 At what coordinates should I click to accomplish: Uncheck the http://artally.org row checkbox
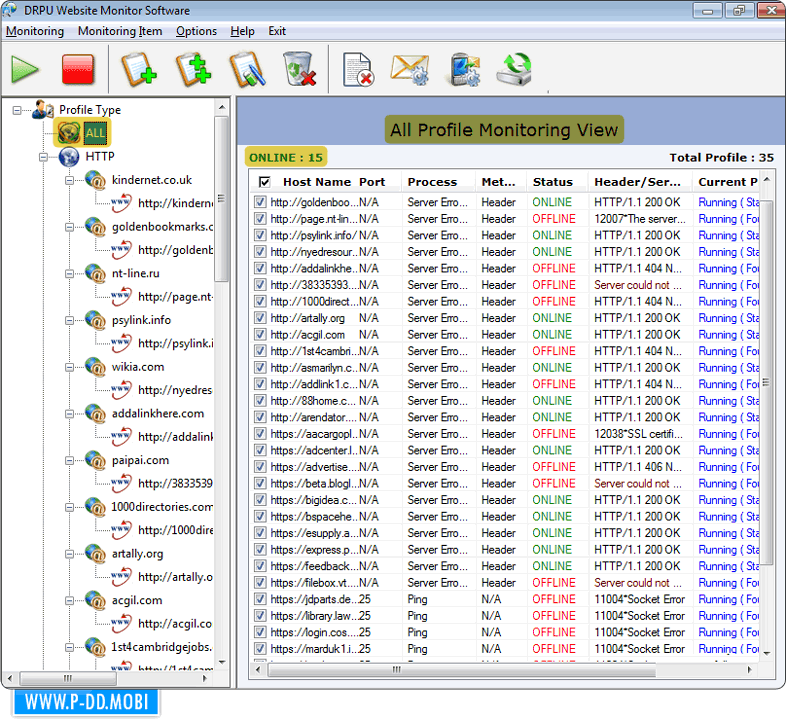tap(260, 317)
